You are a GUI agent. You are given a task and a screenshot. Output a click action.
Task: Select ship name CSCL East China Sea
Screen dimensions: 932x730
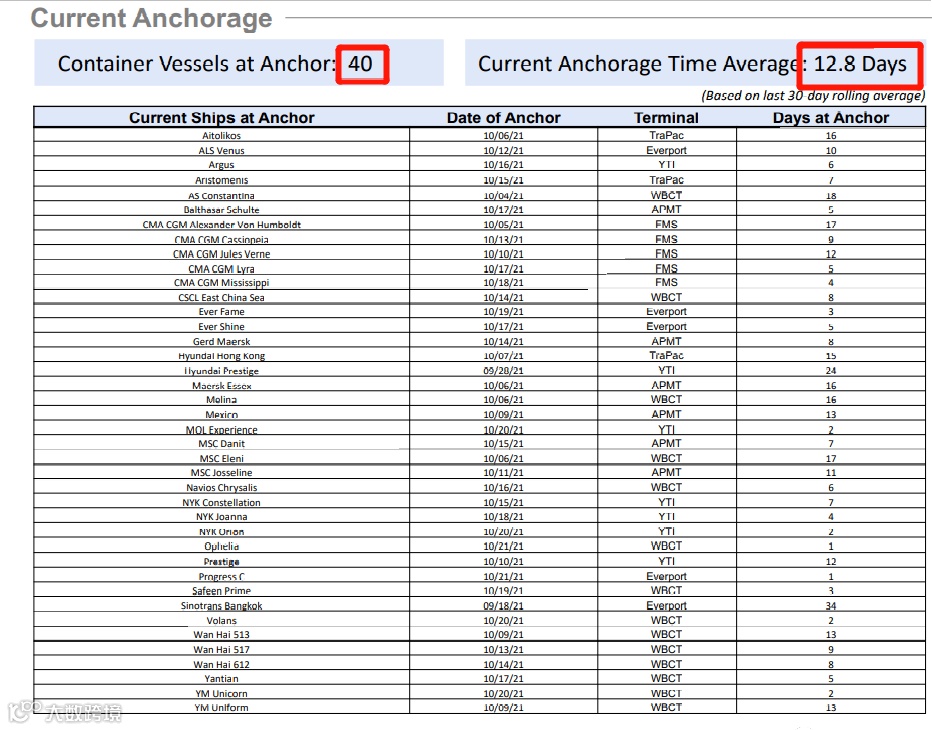tap(221, 297)
